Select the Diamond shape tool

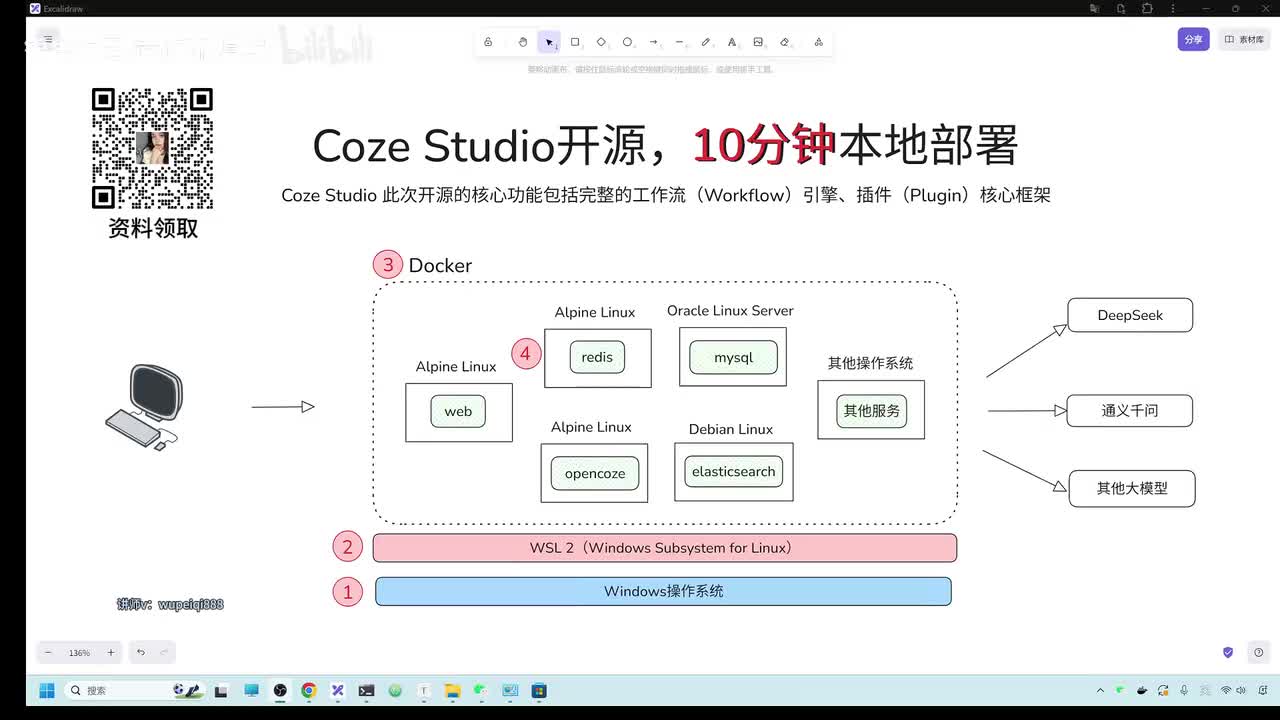(x=601, y=42)
